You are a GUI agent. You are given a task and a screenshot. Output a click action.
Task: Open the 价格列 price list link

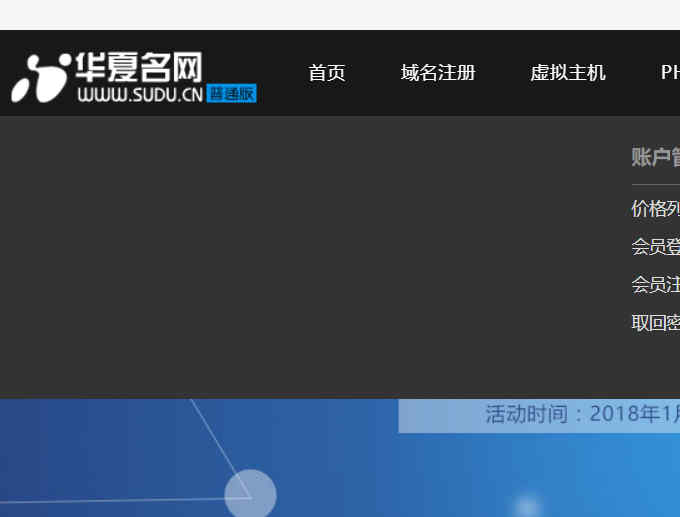[x=656, y=209]
